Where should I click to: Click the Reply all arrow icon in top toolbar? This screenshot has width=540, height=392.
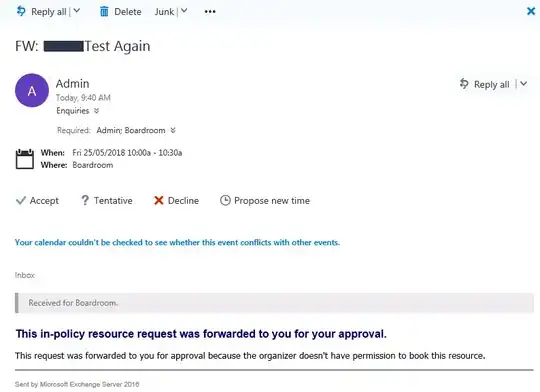(21, 11)
